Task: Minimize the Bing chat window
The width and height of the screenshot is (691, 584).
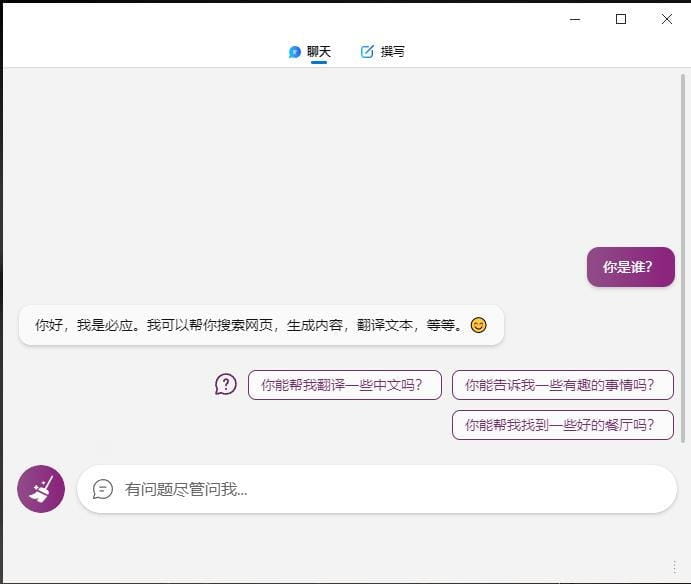Action: click(x=575, y=19)
